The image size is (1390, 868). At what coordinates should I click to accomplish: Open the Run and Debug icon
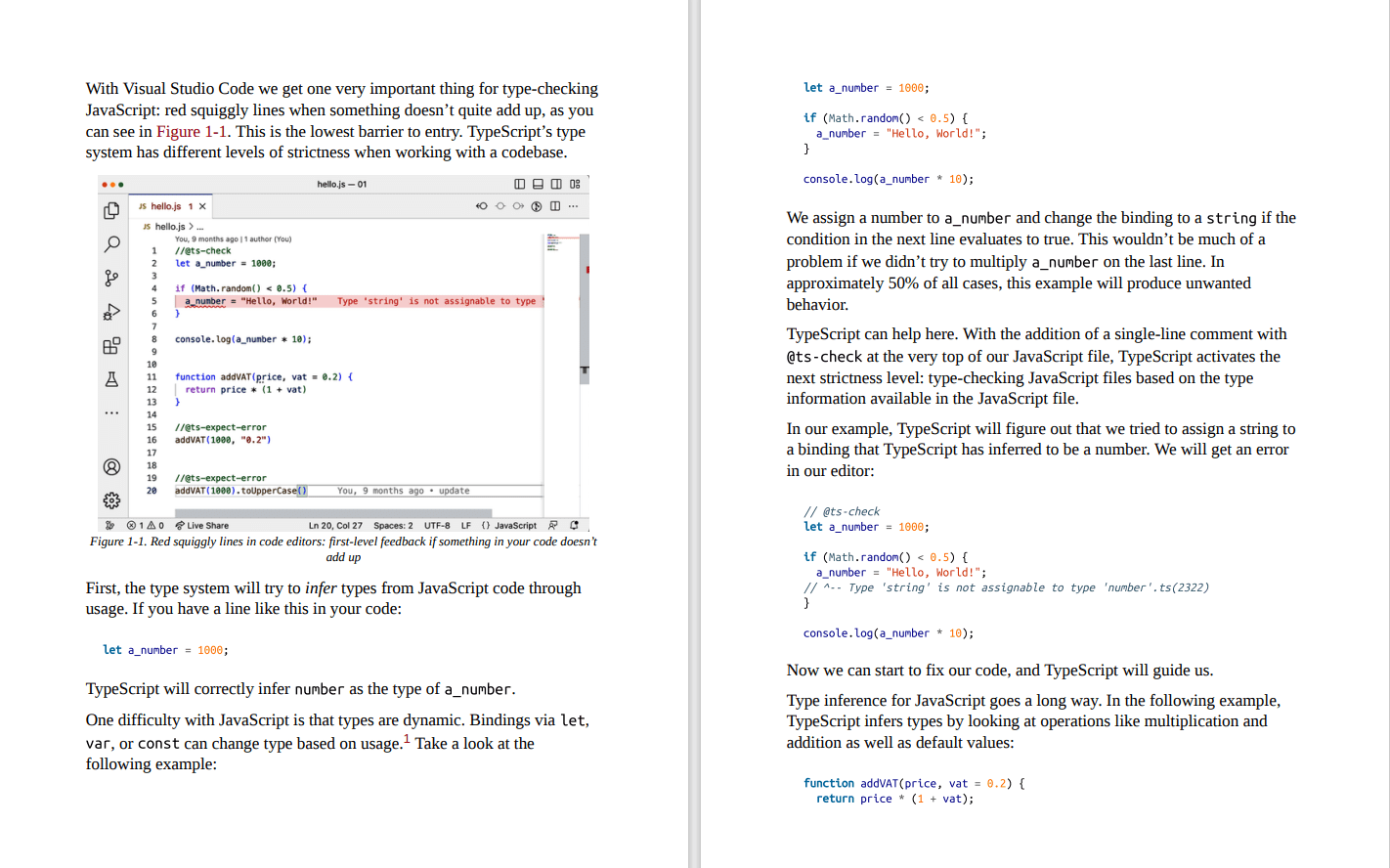click(111, 312)
